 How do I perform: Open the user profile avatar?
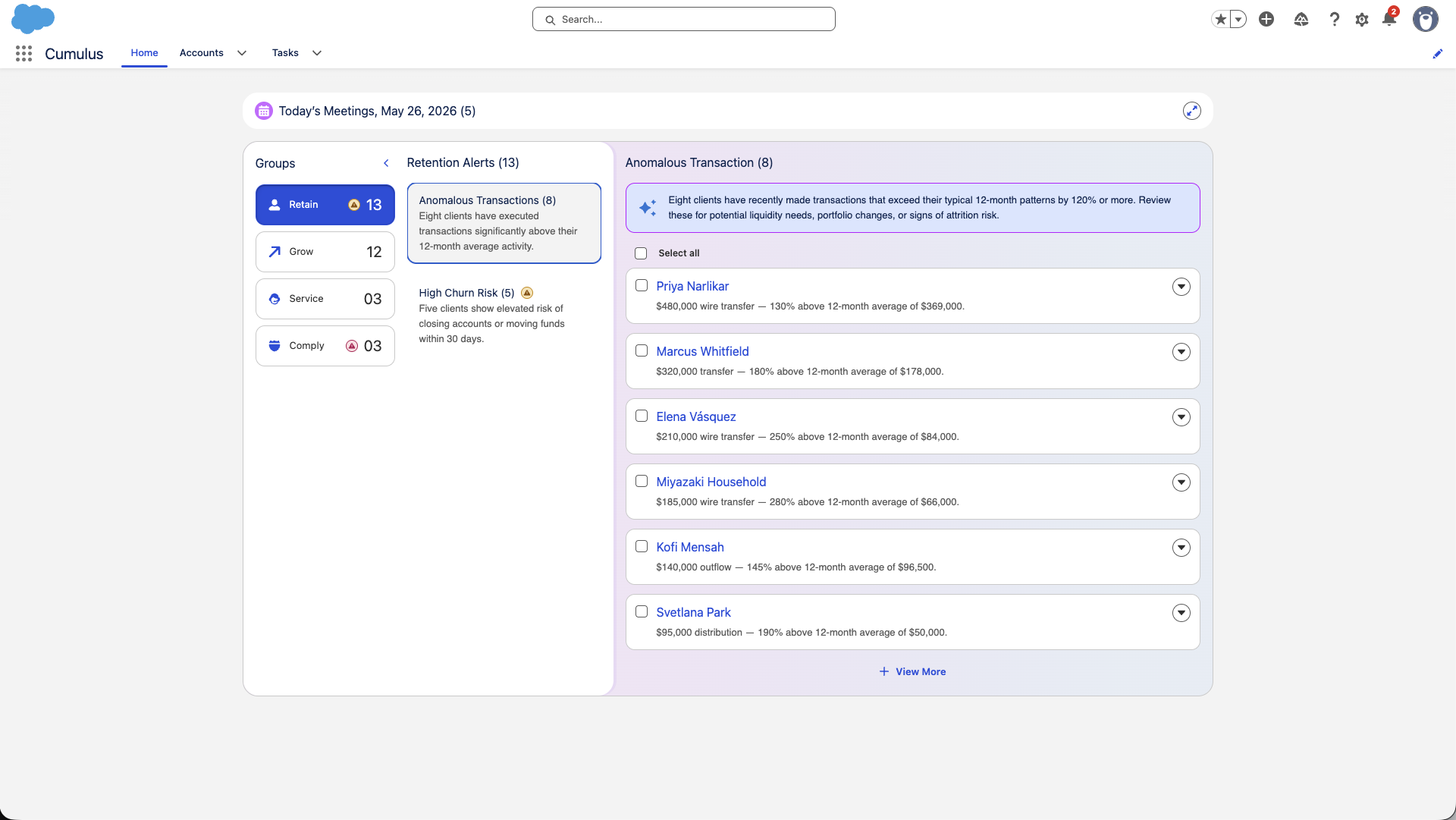[1426, 20]
